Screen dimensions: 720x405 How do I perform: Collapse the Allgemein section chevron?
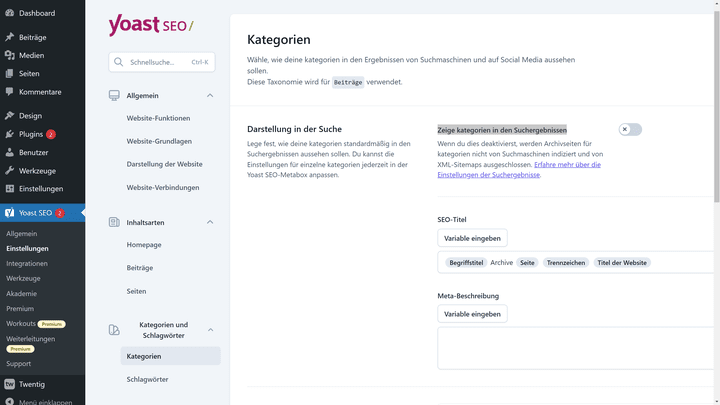[x=210, y=96]
